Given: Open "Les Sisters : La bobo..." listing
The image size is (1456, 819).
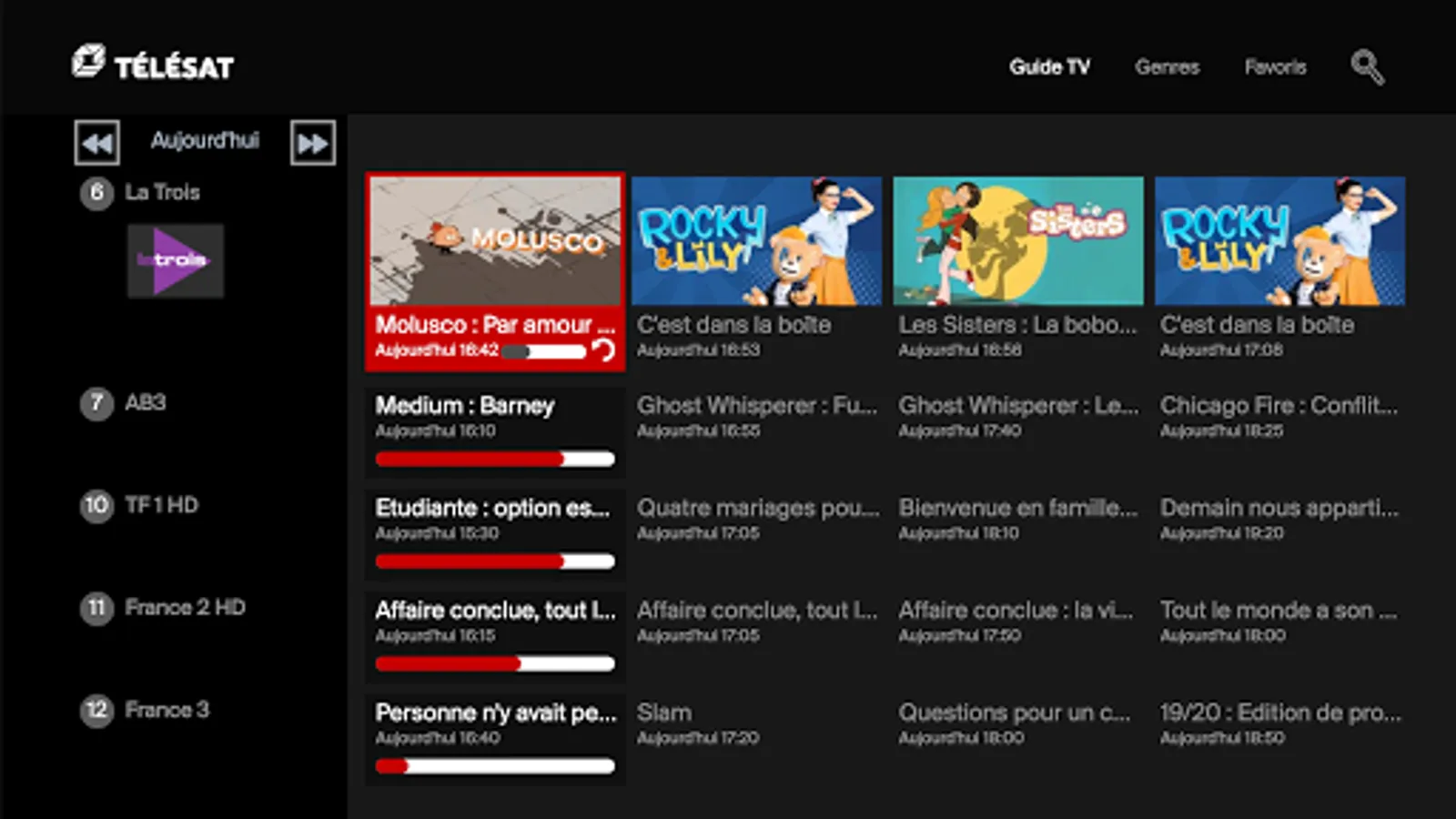Looking at the screenshot, I should pyautogui.click(x=1018, y=325).
